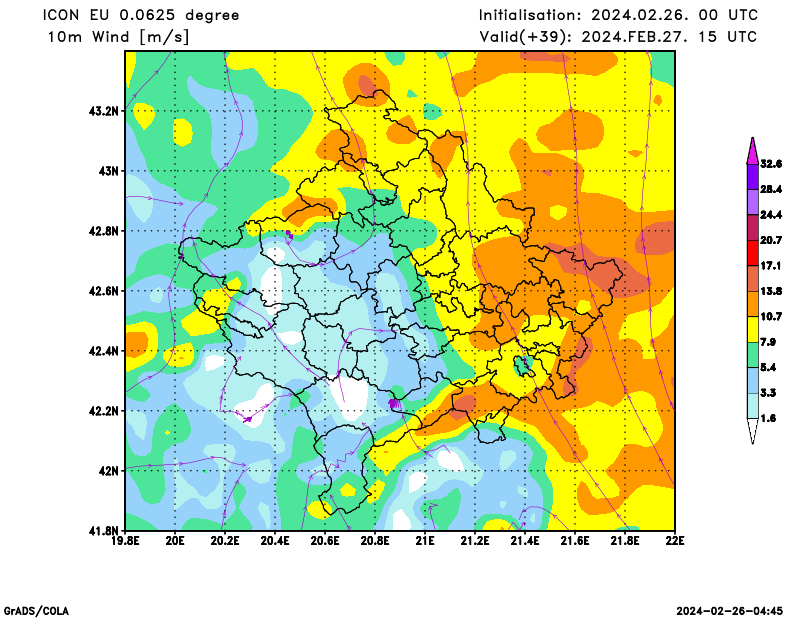Click the 43N latitude label
The width and height of the screenshot is (800, 618).
(x=108, y=171)
